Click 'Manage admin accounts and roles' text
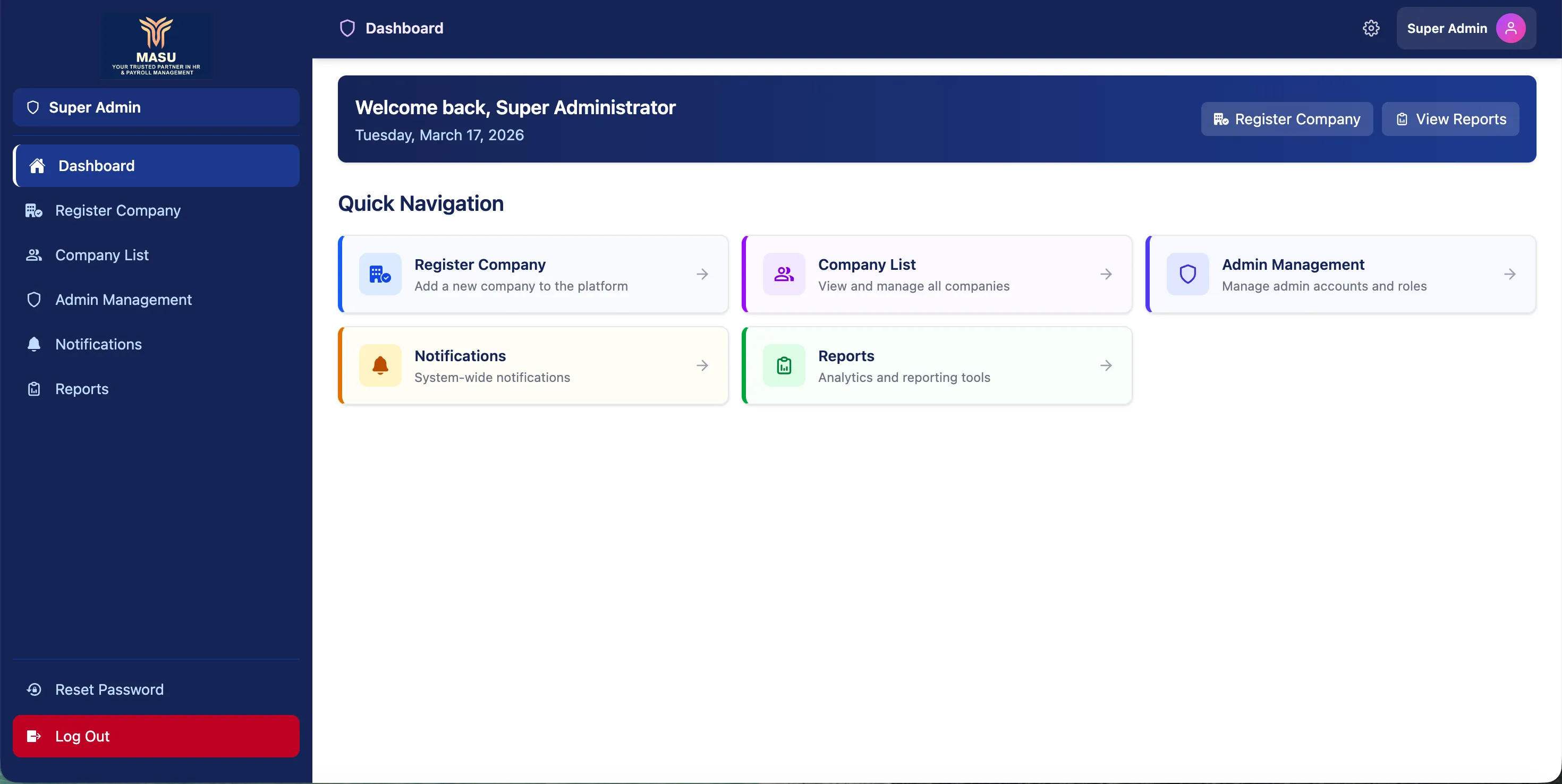Image resolution: width=1562 pixels, height=784 pixels. 1325,286
